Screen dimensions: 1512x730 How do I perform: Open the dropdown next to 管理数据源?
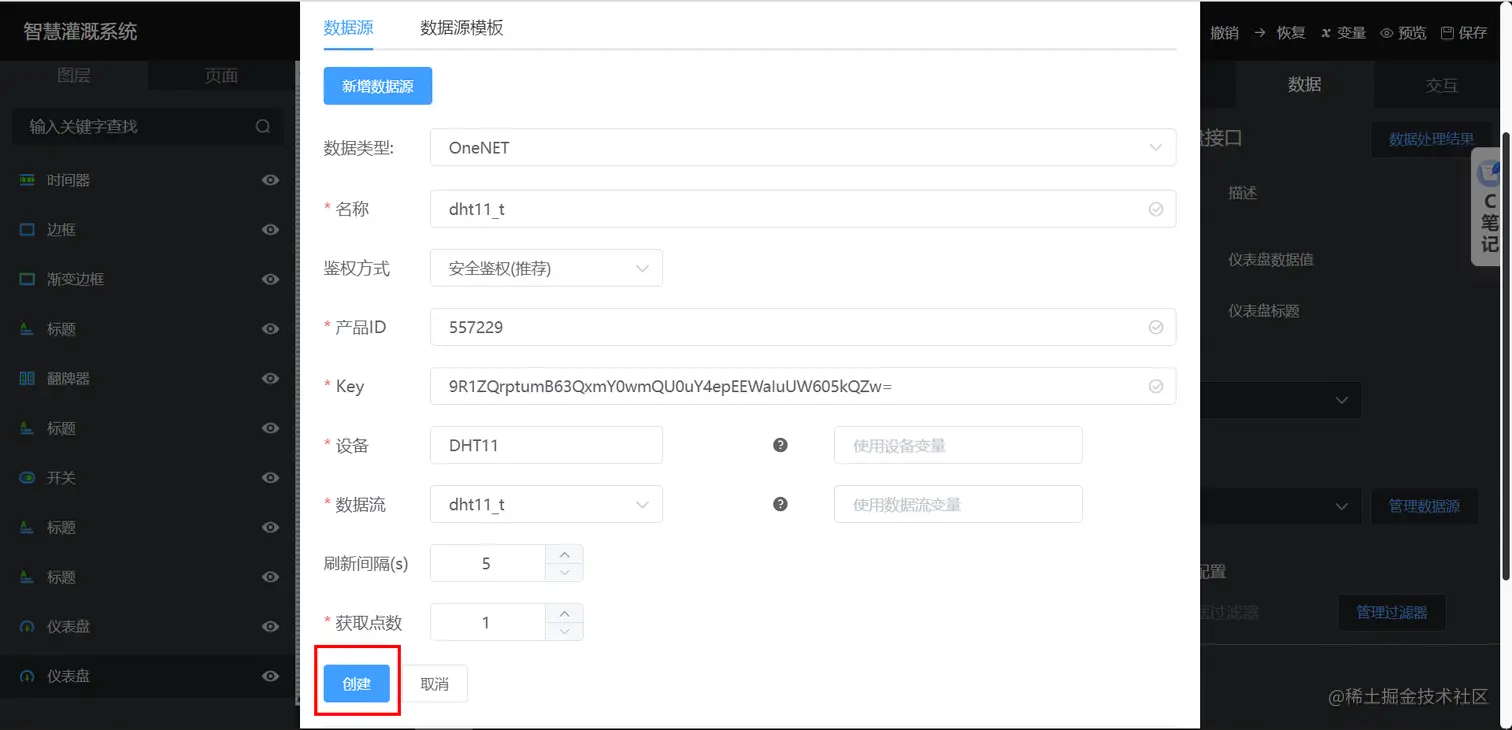pyautogui.click(x=1281, y=506)
